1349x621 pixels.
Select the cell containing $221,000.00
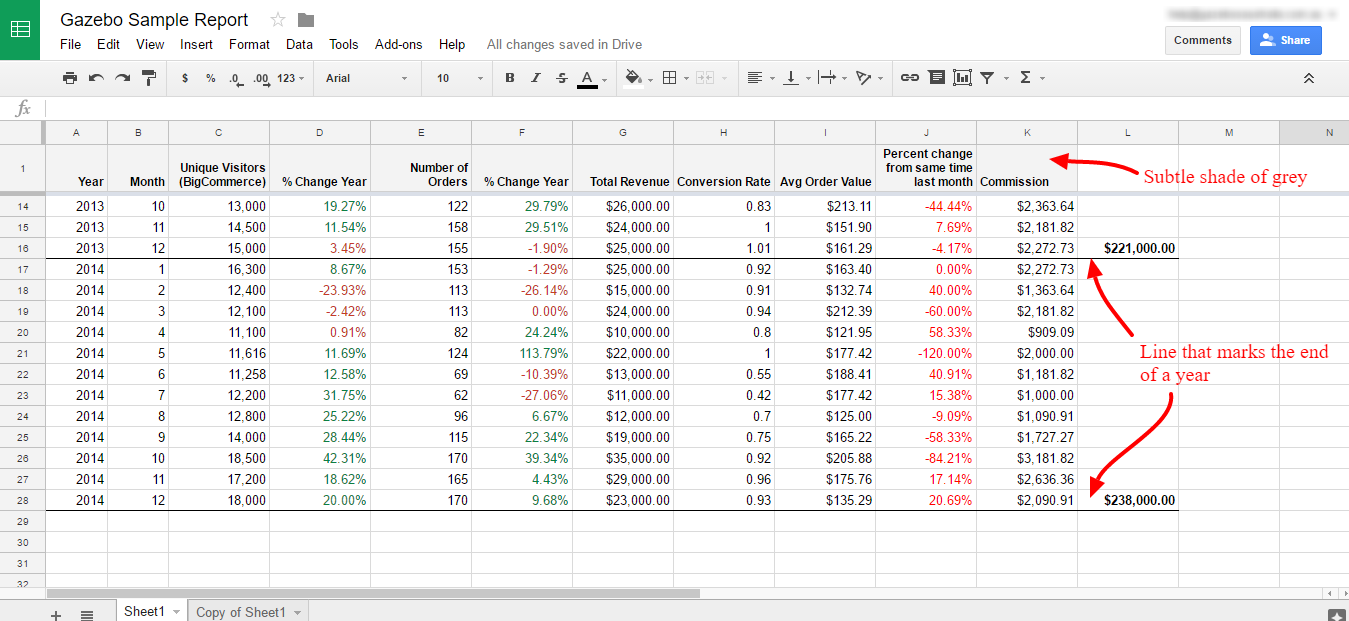1128,248
